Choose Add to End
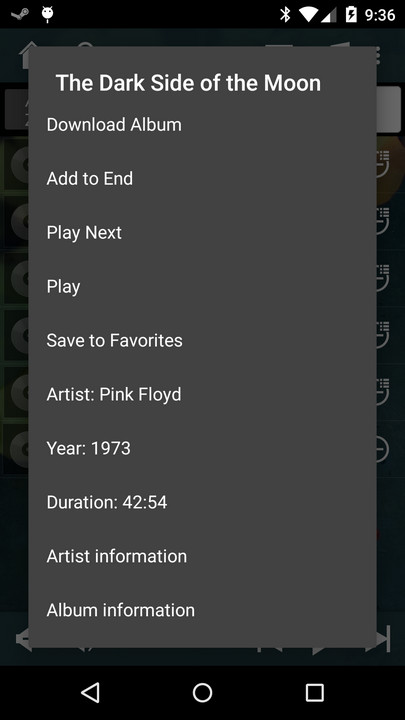 click(x=202, y=179)
